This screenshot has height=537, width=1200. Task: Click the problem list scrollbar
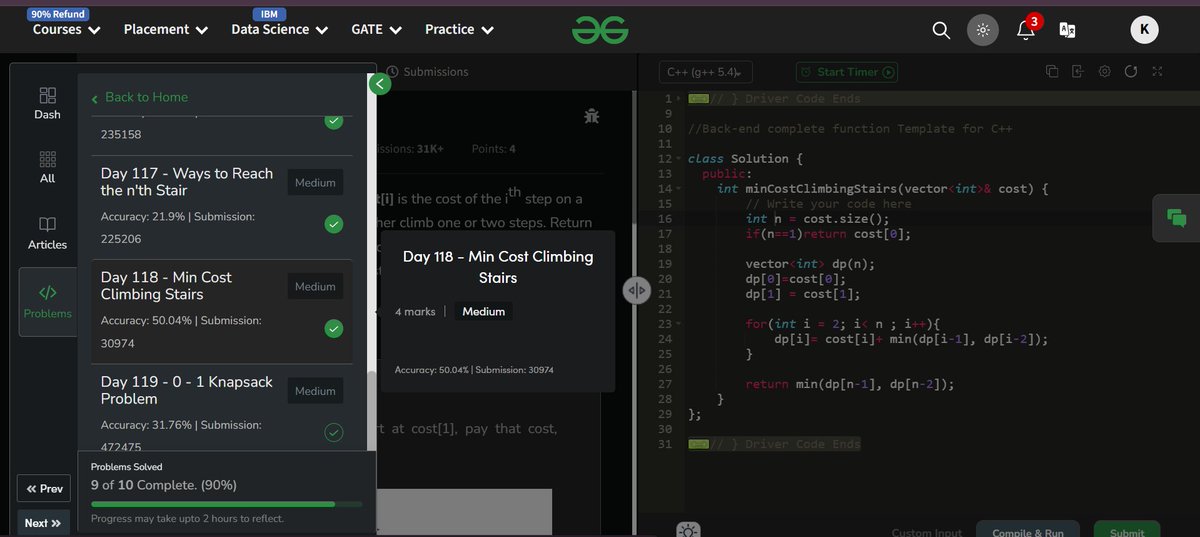point(372,410)
